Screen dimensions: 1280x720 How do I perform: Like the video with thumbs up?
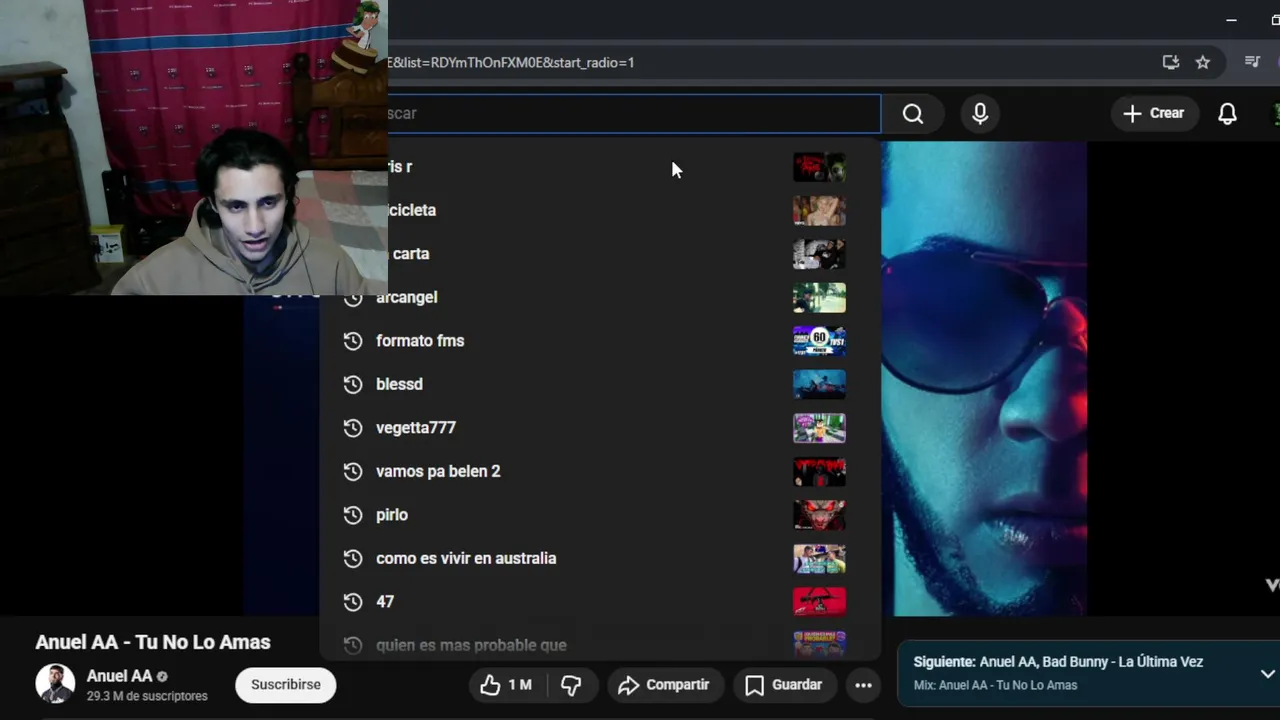(506, 685)
